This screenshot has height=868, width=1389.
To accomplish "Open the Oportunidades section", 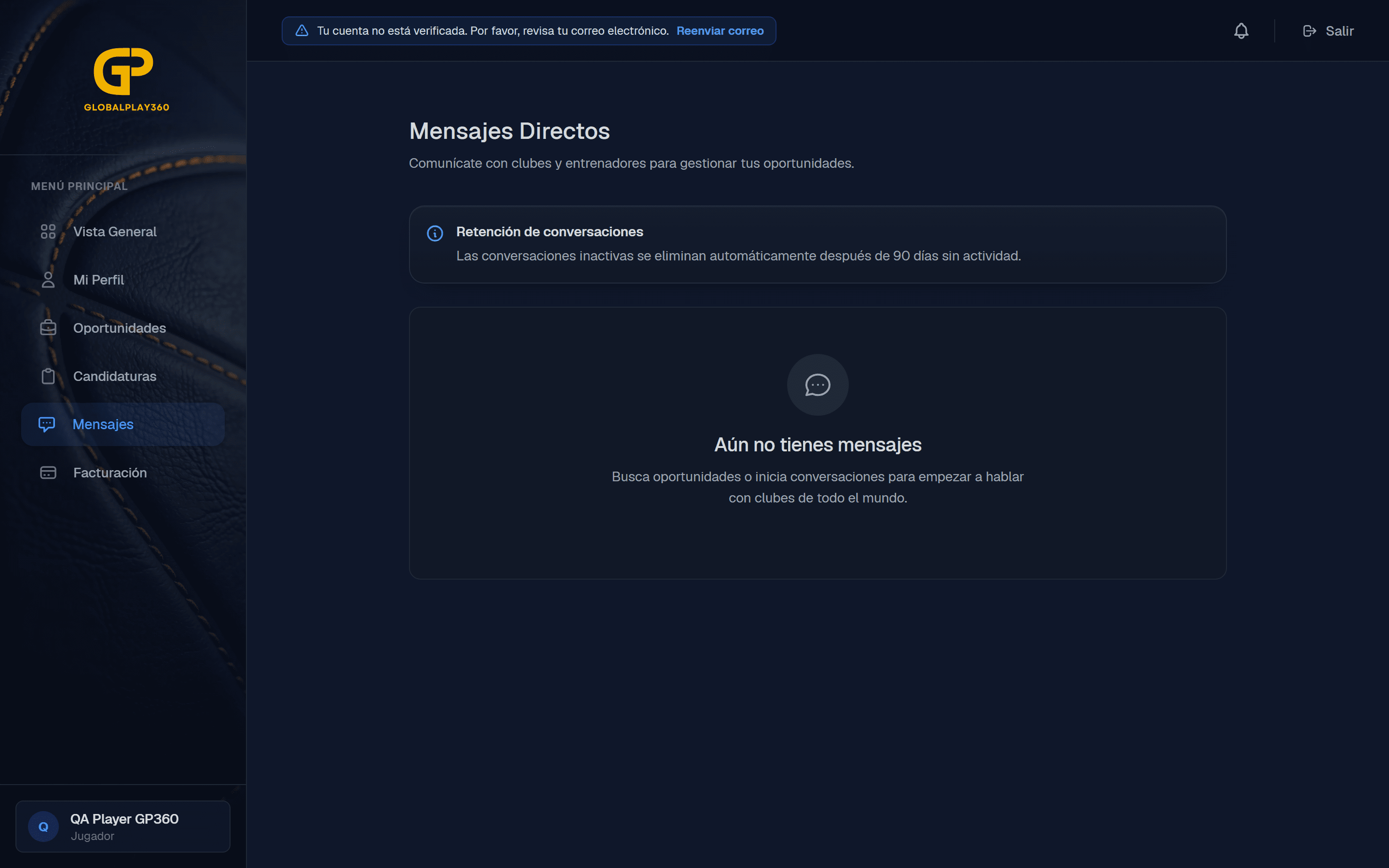I will click(x=123, y=328).
